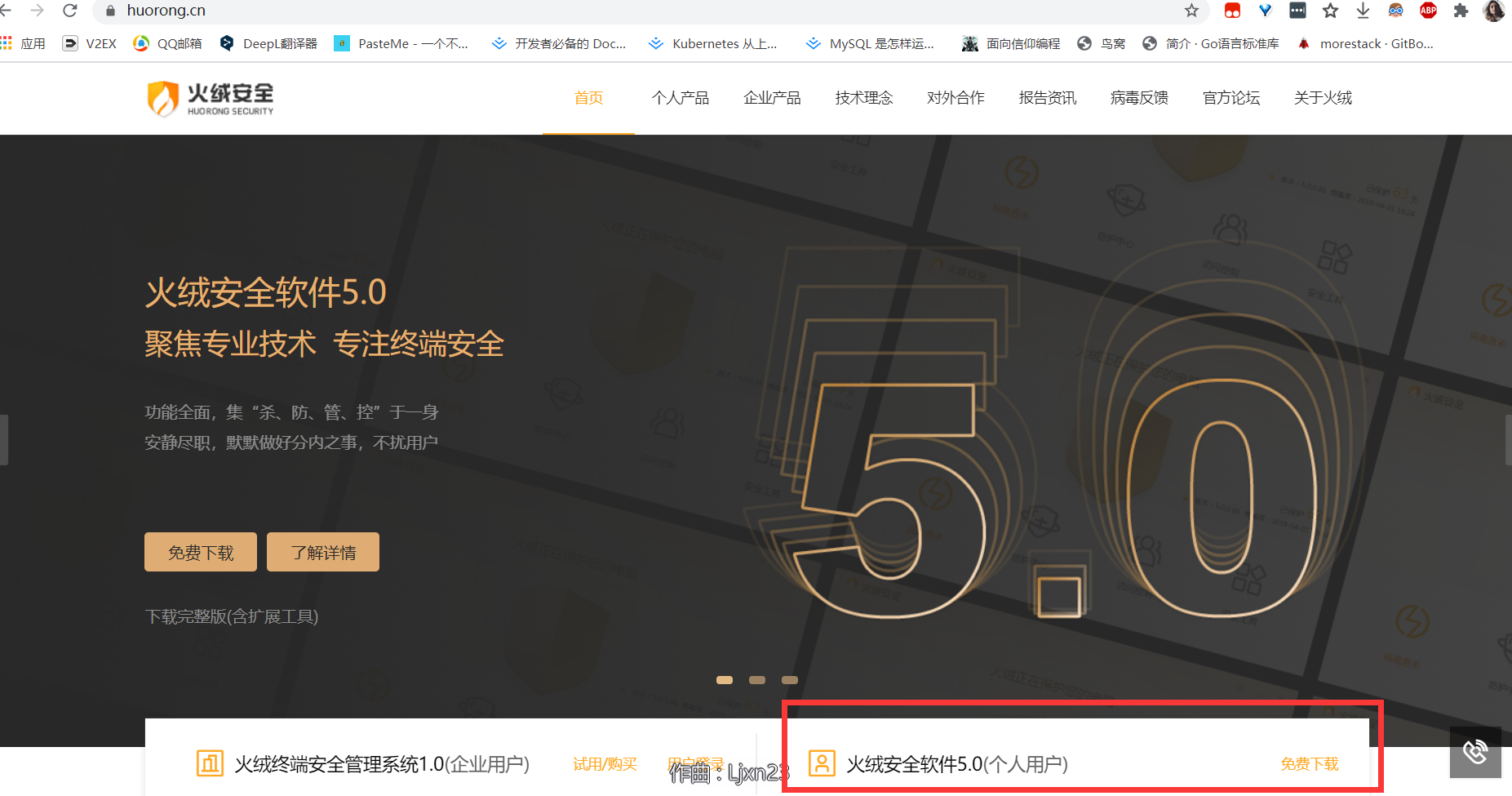This screenshot has height=796, width=1512.
Task: Click the Huorong Security logo
Action: pos(211,99)
